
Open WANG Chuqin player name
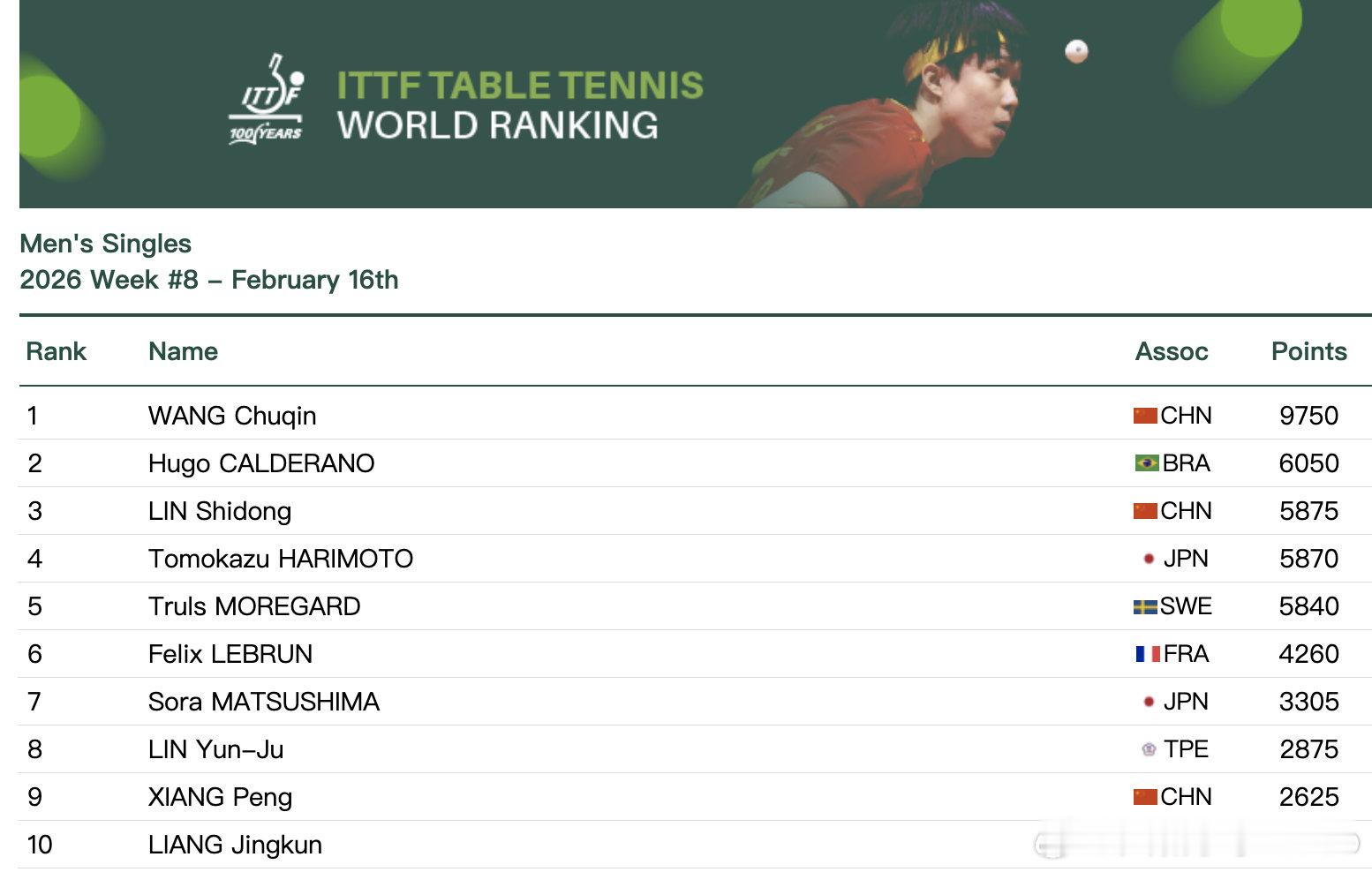[x=232, y=416]
